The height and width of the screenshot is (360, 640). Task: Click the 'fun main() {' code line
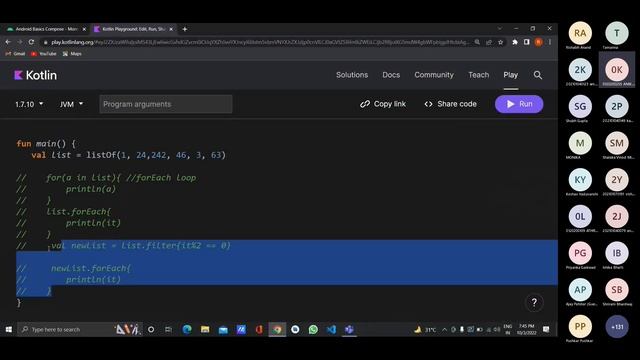pos(46,144)
